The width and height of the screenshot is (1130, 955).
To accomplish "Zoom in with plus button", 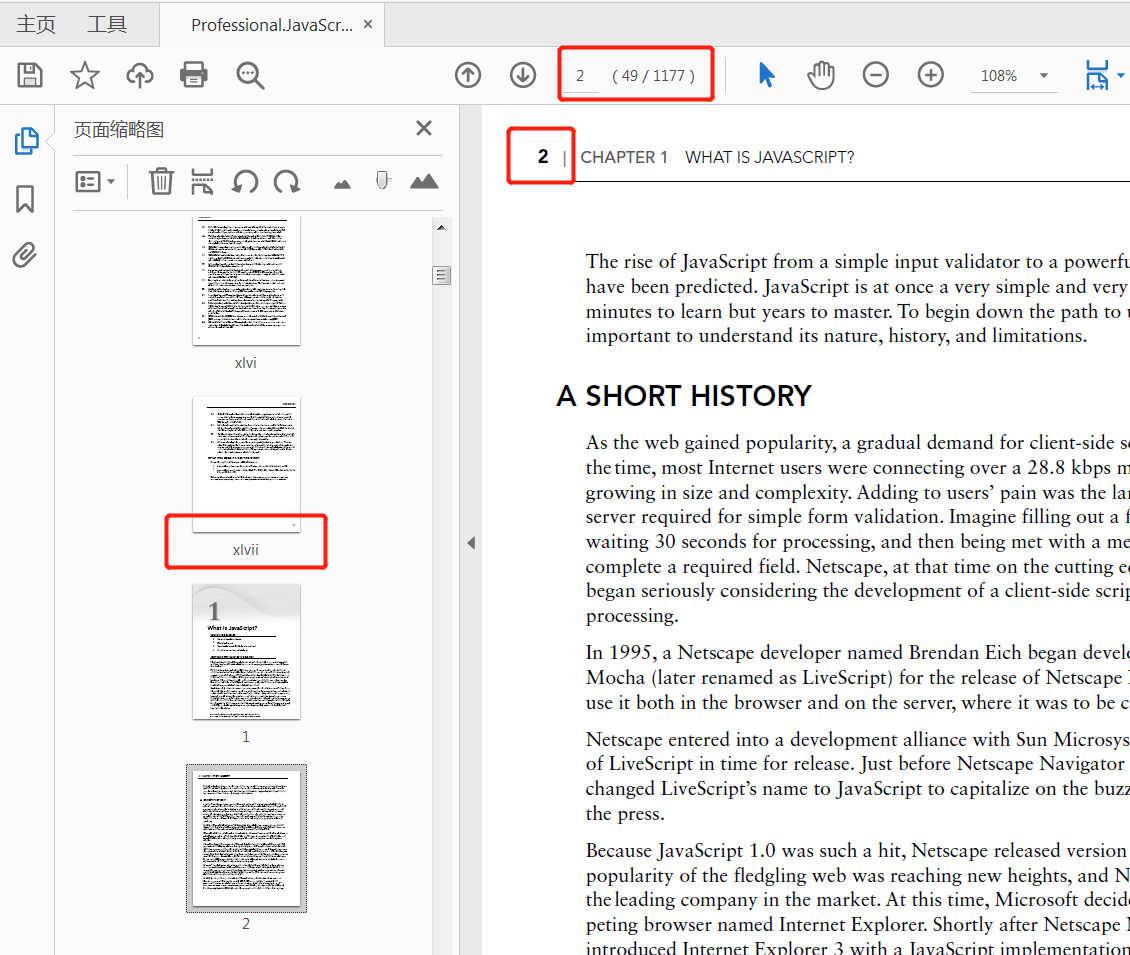I will [930, 75].
